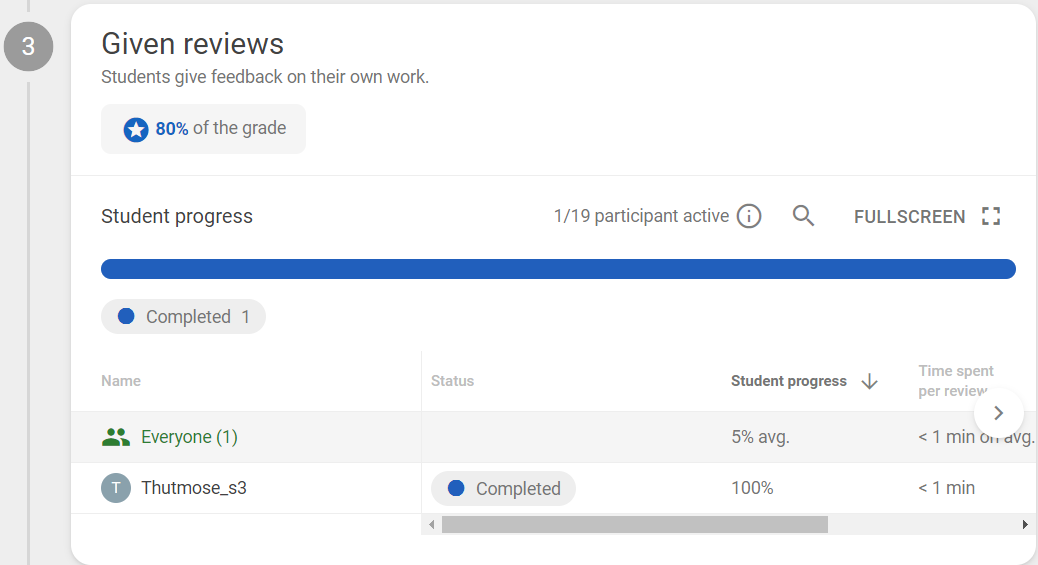Image resolution: width=1038 pixels, height=565 pixels.
Task: Click the scrollbar left arrow
Action: pyautogui.click(x=432, y=525)
